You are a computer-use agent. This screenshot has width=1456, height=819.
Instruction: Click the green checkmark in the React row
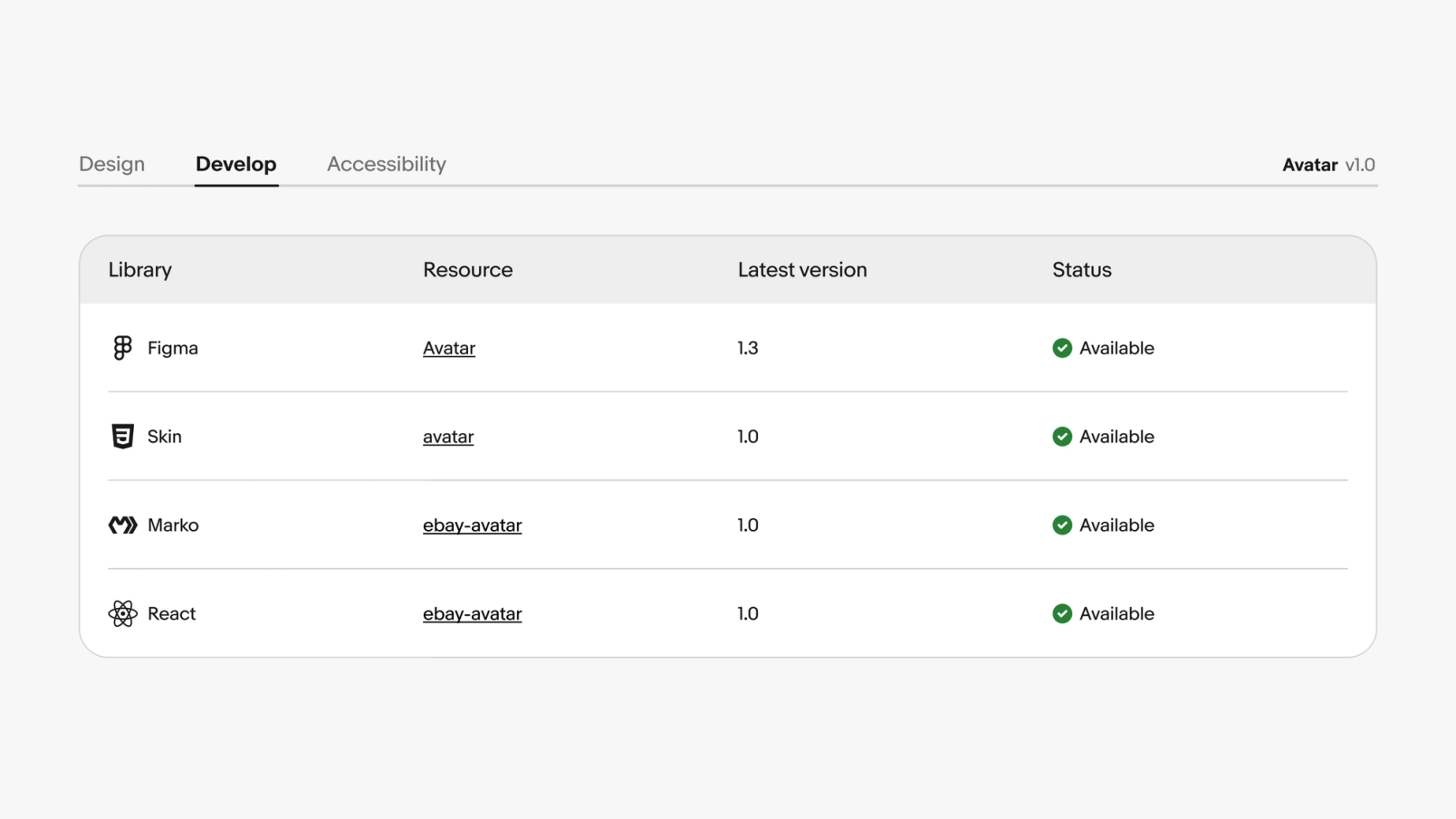(1062, 614)
